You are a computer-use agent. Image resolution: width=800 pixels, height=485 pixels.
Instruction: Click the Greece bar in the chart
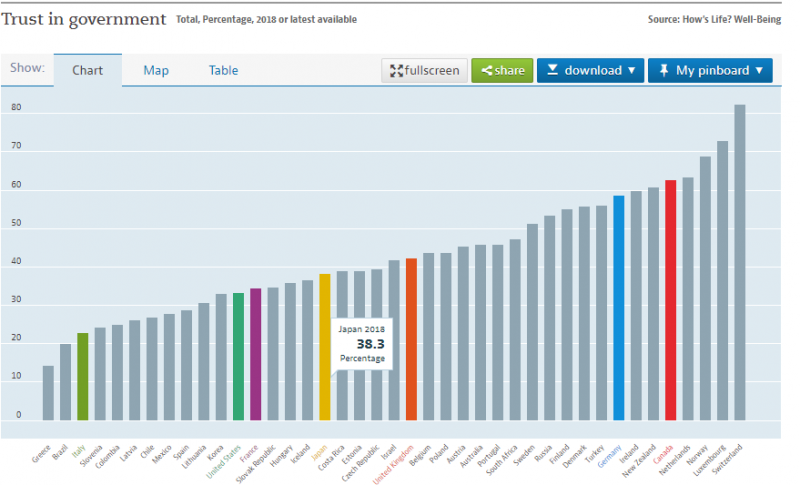point(48,393)
